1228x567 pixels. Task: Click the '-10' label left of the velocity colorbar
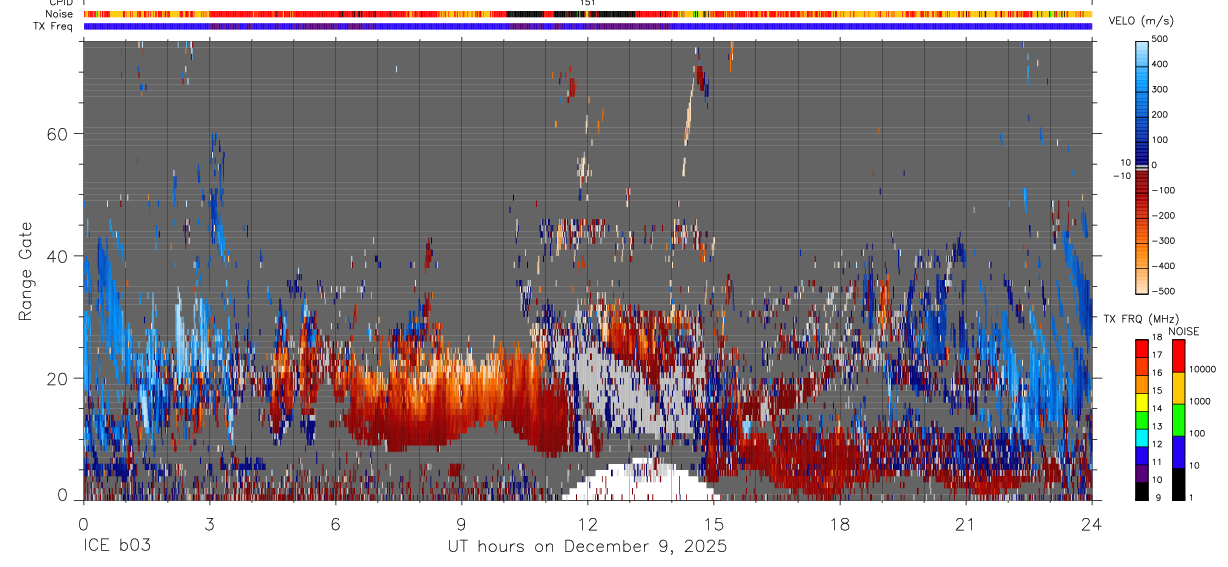[x=1123, y=176]
